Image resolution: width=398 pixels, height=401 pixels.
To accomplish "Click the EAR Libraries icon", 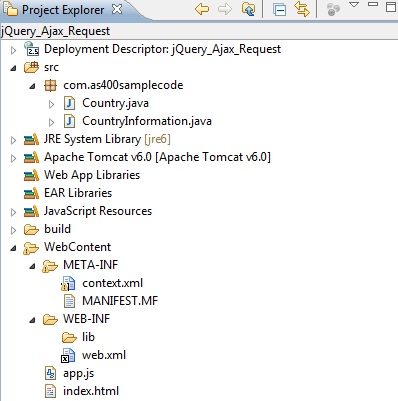I will pyautogui.click(x=31, y=194).
